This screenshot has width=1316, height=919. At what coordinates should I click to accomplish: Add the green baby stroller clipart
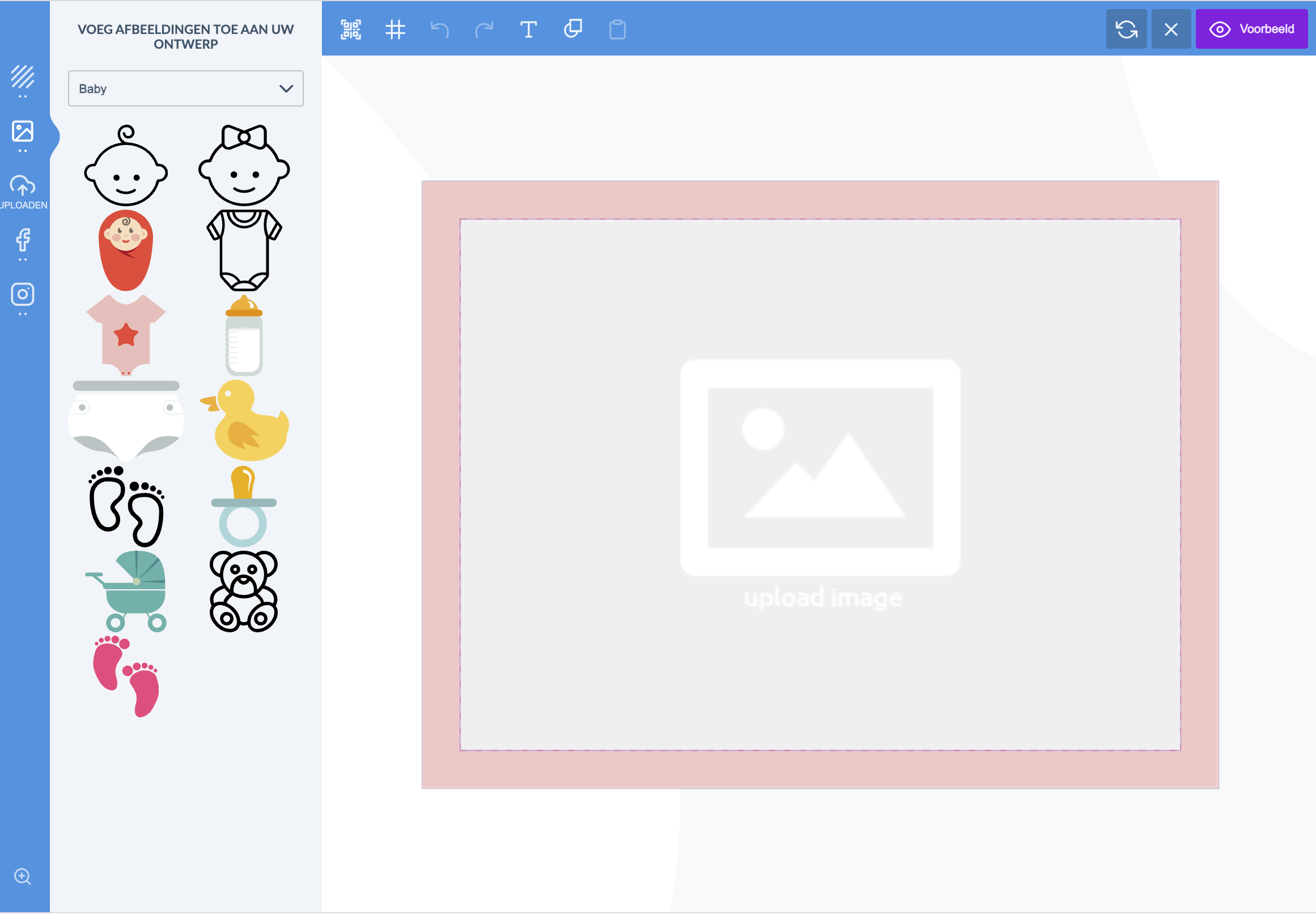click(126, 592)
